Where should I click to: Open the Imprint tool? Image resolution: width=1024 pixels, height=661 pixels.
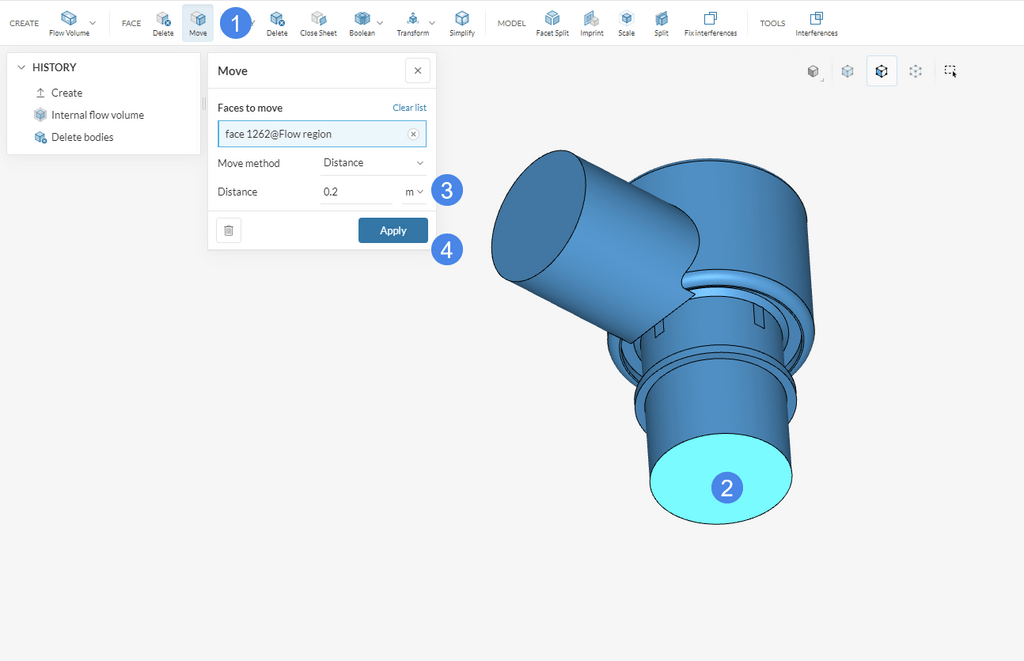pos(592,23)
